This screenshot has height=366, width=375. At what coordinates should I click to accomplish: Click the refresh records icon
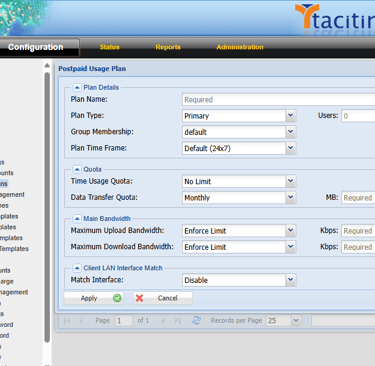(x=196, y=321)
